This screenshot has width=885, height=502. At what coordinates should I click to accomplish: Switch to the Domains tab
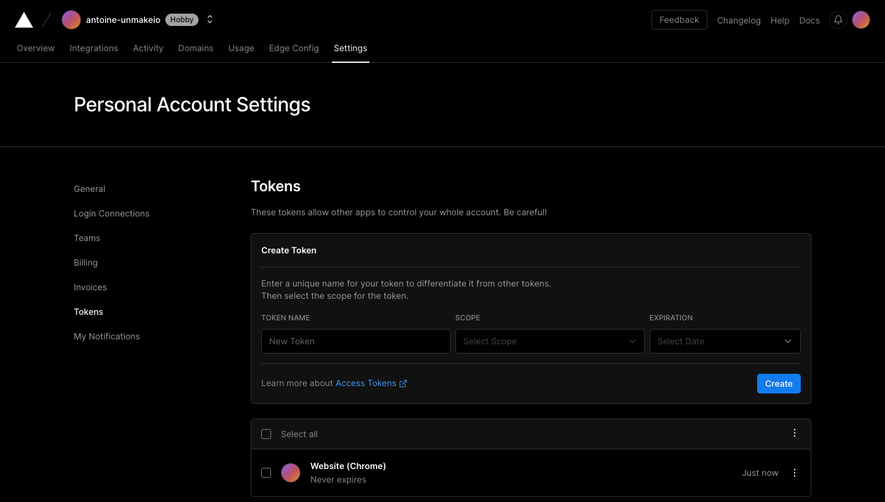(196, 49)
